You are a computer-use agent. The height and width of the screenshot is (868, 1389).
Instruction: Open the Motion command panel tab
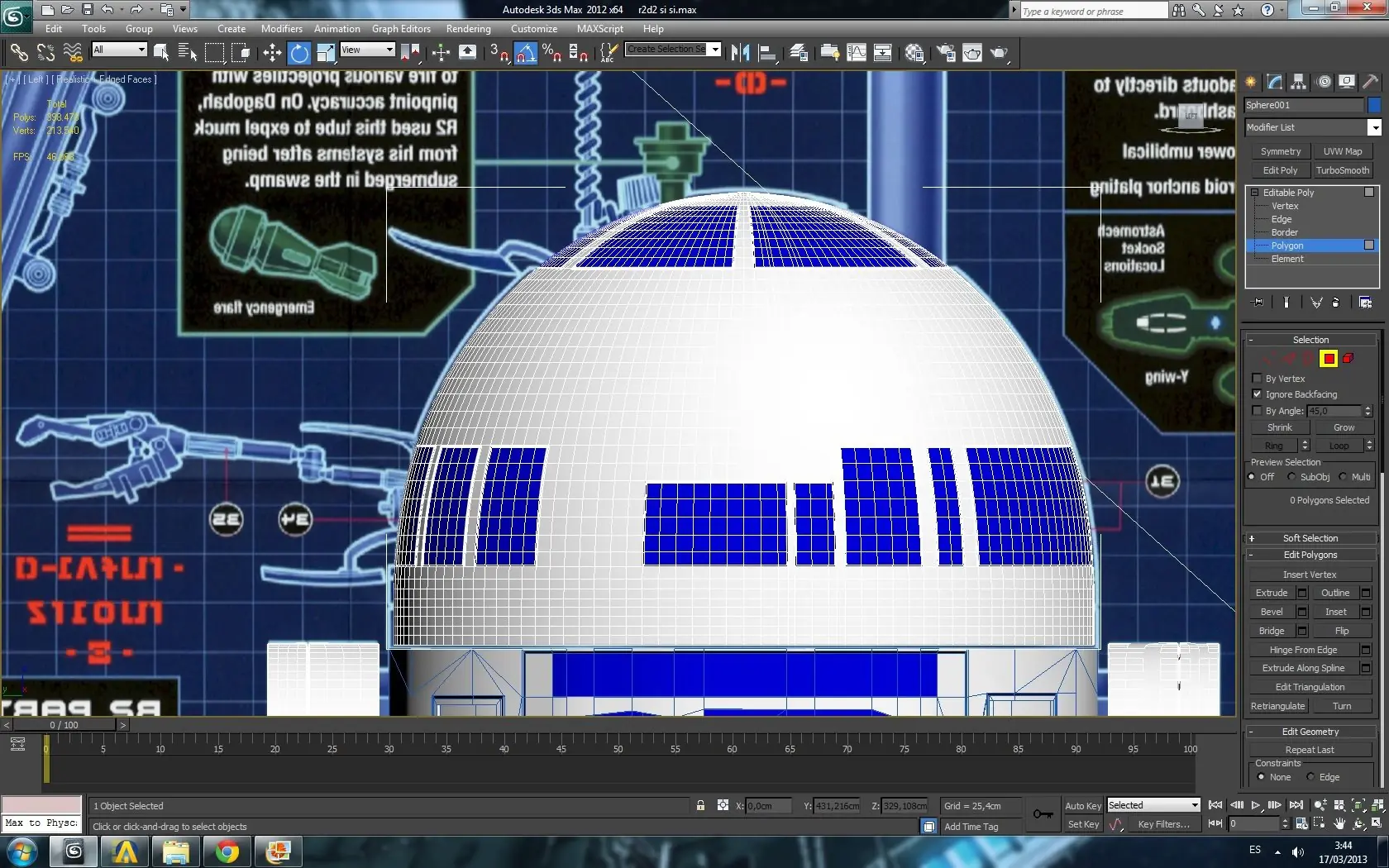1324,82
